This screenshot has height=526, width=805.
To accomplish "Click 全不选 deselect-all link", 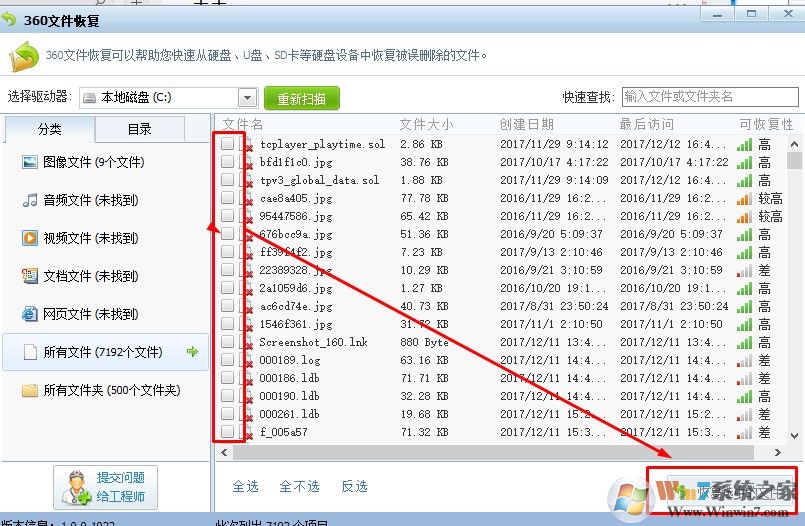I will [299, 486].
